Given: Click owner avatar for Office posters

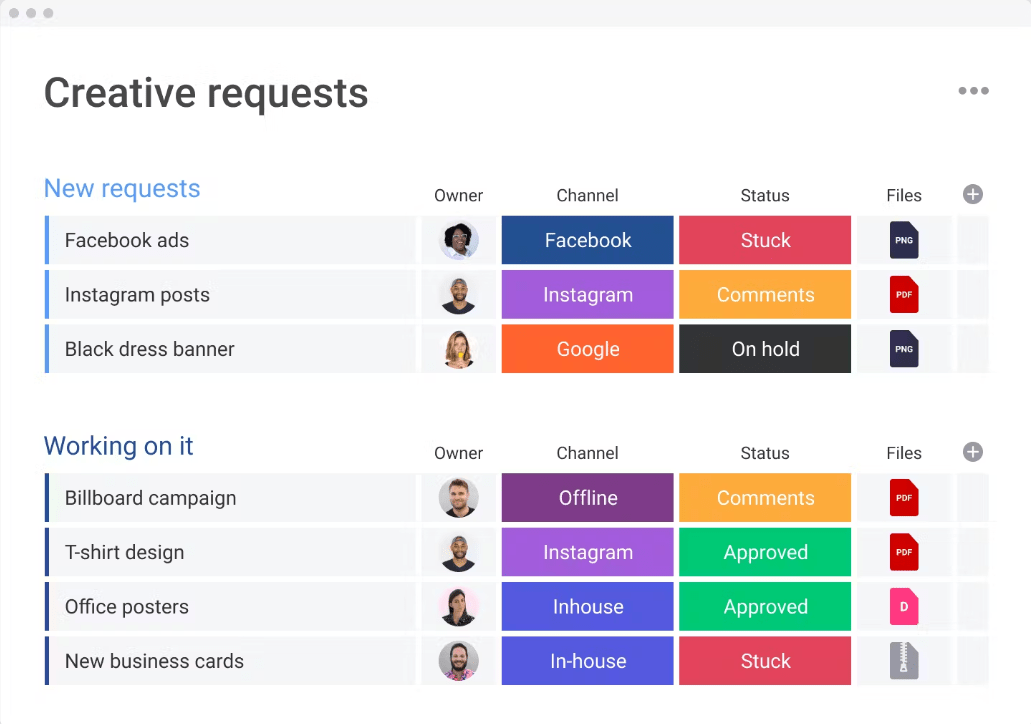Looking at the screenshot, I should (x=459, y=607).
